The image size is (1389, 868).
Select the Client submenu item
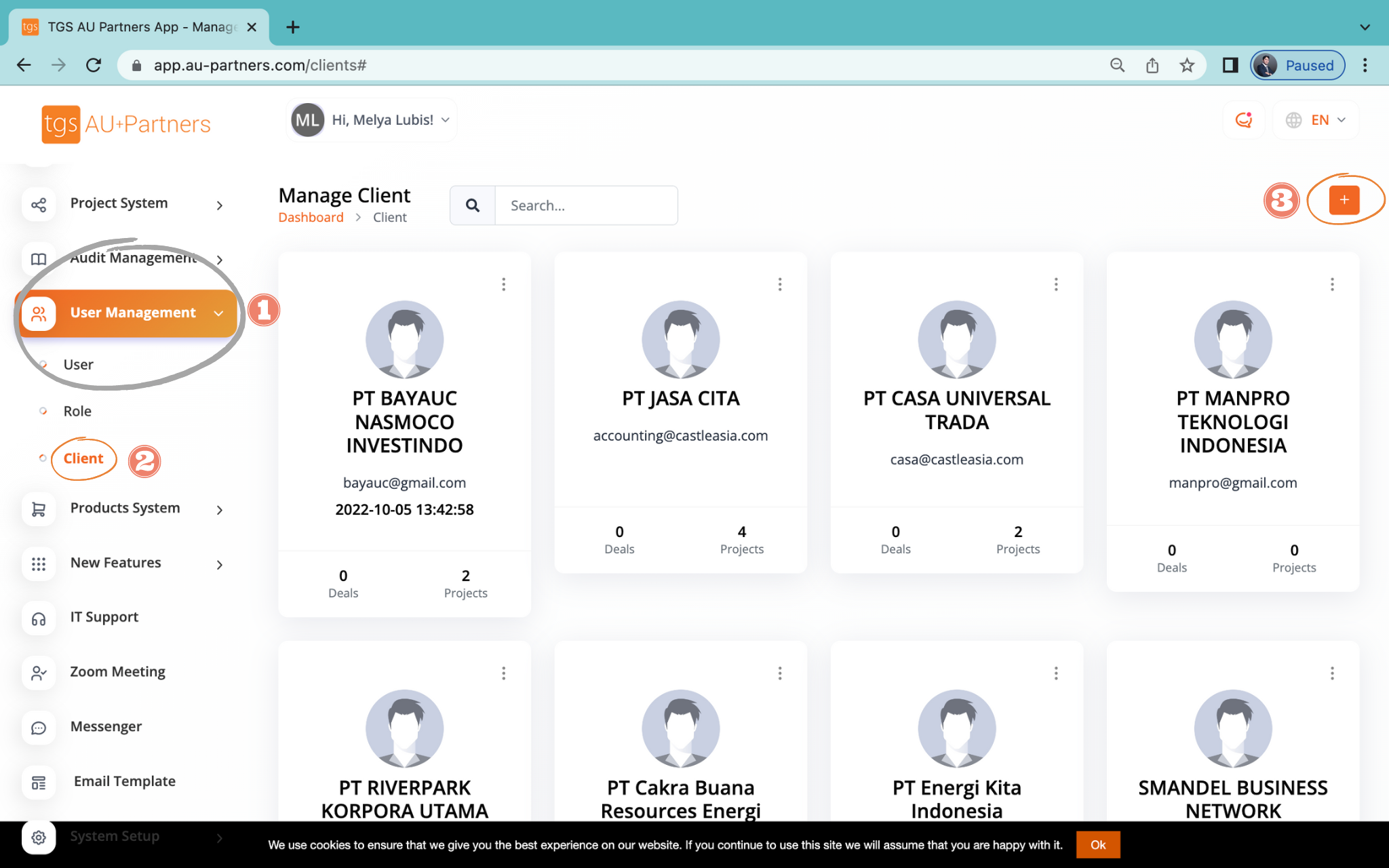[x=83, y=458]
